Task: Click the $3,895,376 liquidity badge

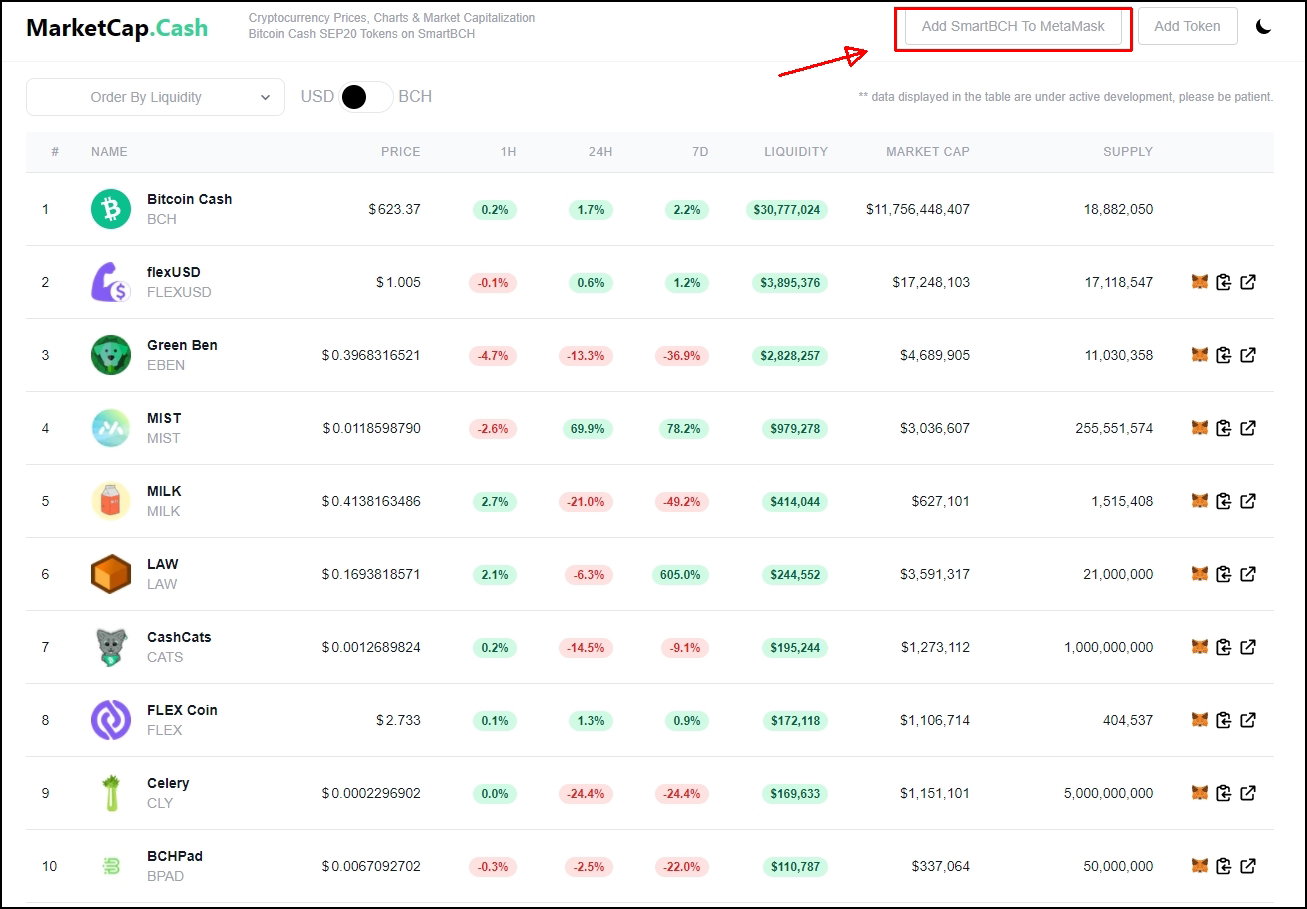Action: coord(790,283)
